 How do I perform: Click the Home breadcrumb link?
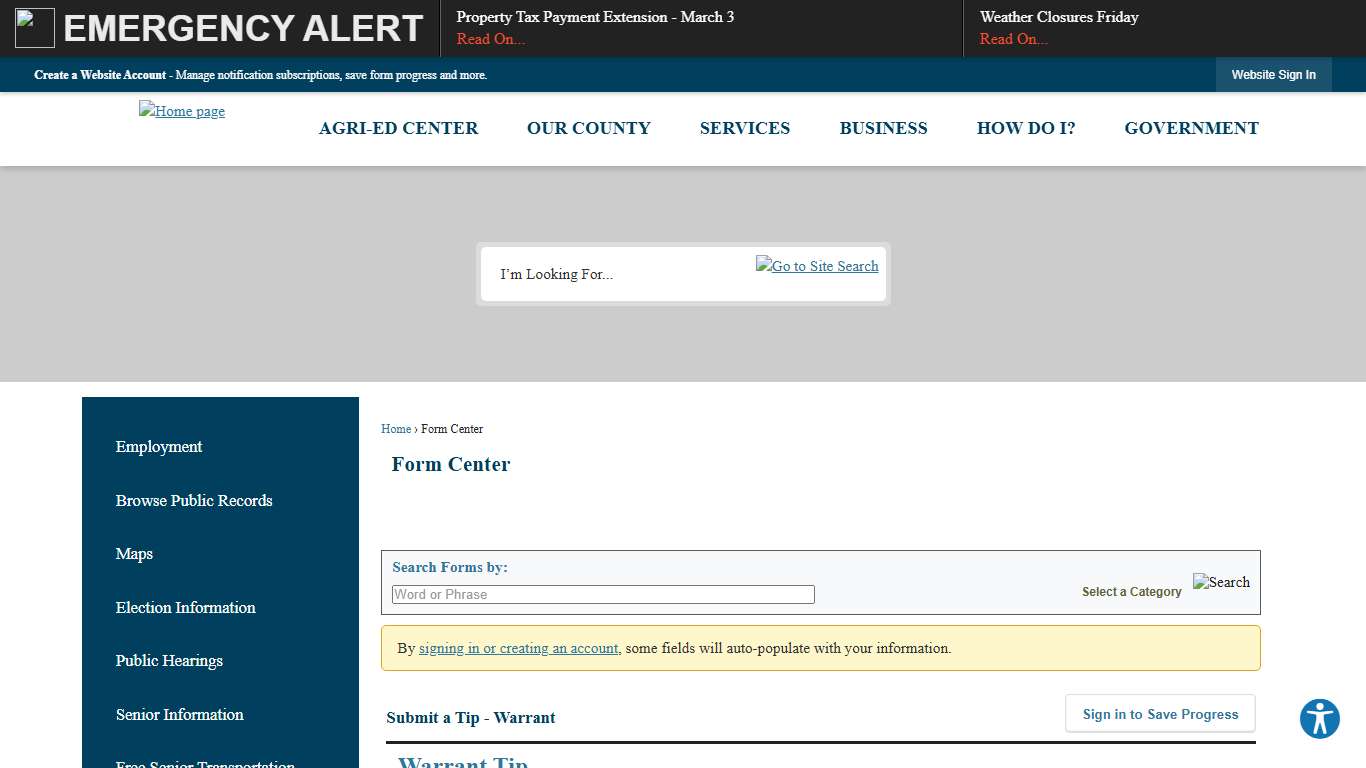click(395, 429)
